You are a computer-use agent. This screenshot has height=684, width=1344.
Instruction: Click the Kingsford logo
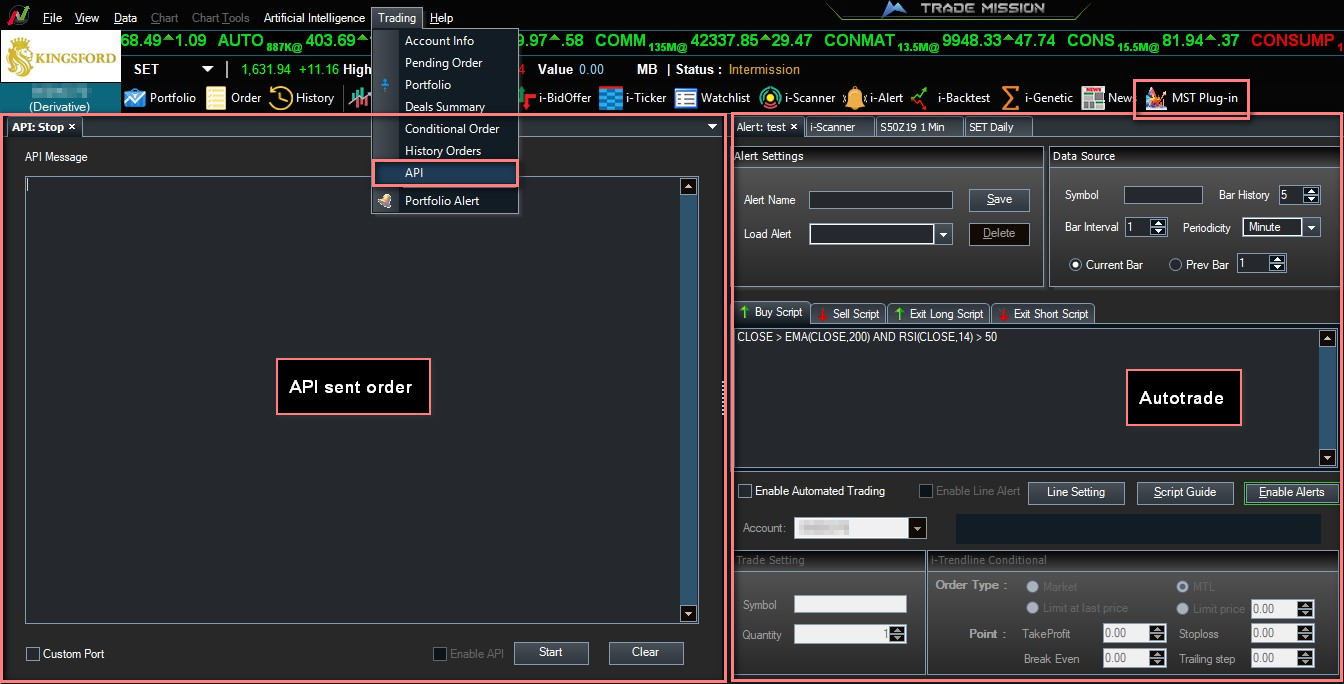[59, 58]
